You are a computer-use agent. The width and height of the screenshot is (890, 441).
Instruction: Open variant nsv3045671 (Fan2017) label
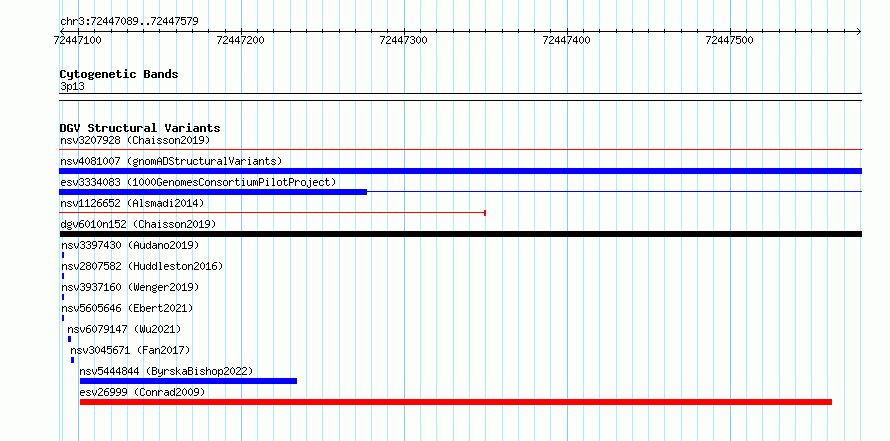click(130, 350)
